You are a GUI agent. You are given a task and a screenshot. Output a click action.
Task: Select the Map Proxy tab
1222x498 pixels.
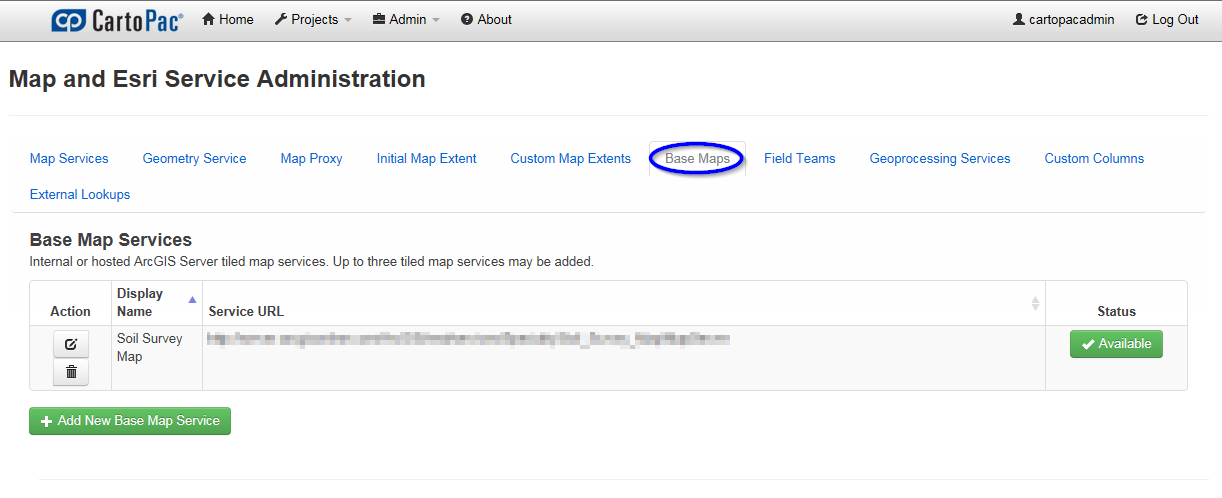(311, 158)
